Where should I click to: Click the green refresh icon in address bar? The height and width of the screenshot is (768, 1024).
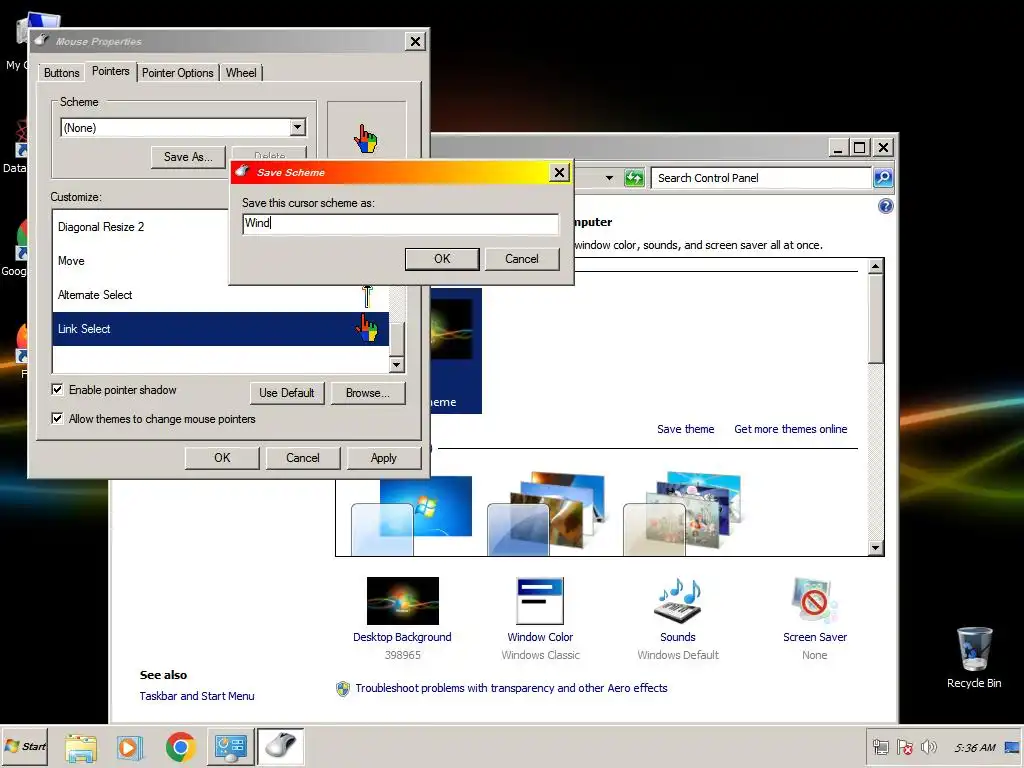click(634, 178)
